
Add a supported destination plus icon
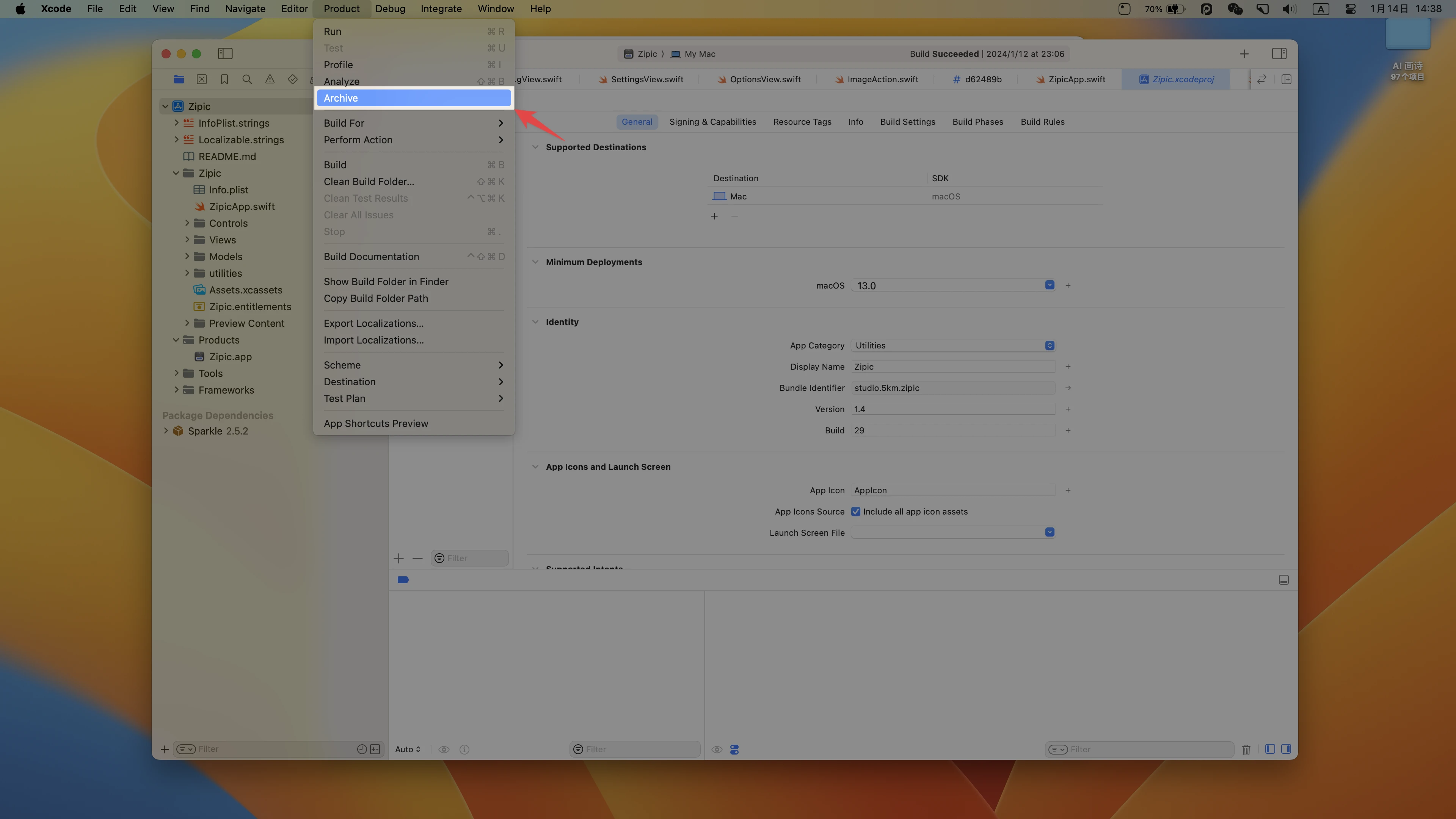click(x=714, y=216)
